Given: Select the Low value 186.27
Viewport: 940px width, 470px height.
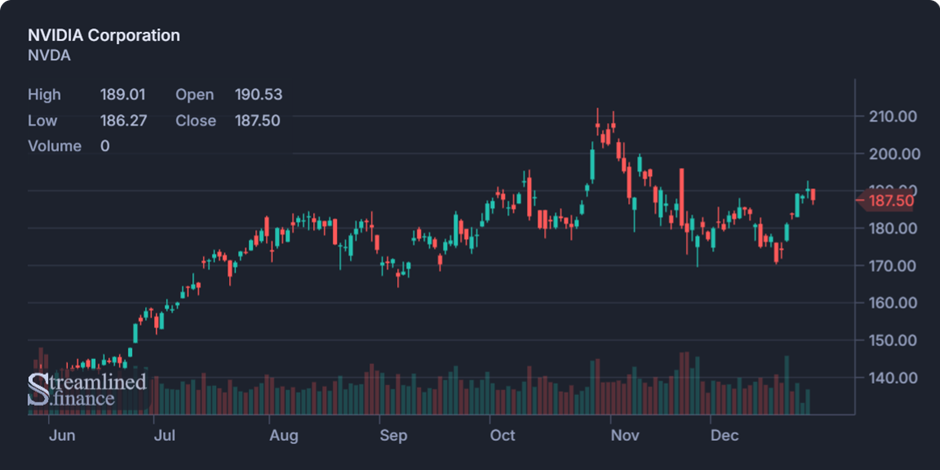Looking at the screenshot, I should tap(123, 120).
